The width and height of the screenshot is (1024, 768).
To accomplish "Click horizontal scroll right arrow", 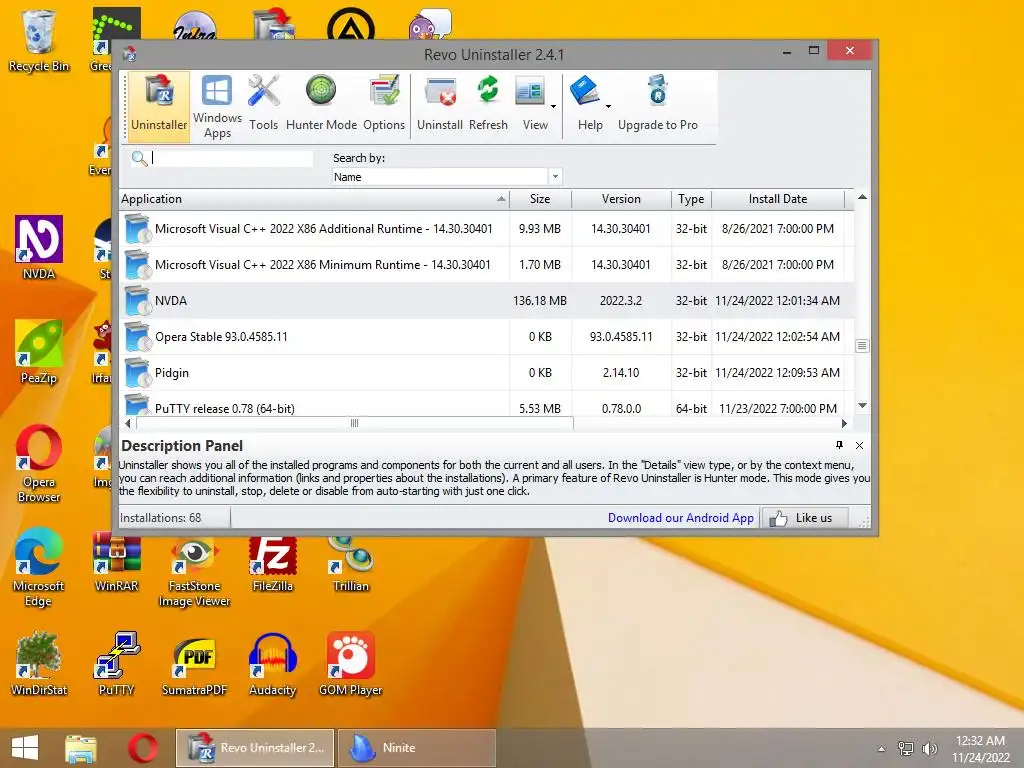I will point(844,423).
